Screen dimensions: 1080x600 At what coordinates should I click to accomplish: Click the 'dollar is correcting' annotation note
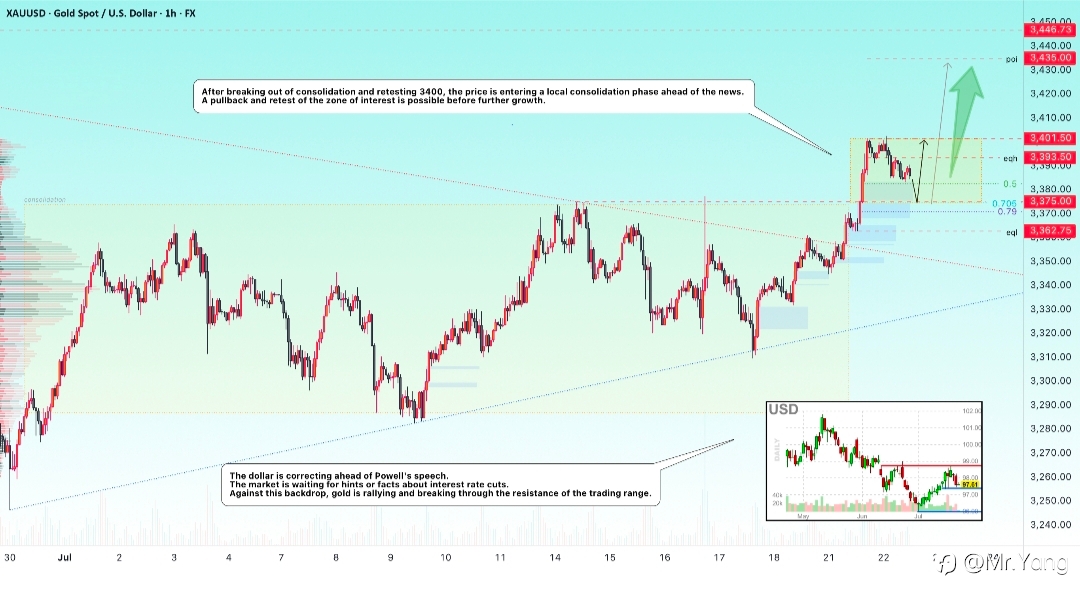coord(441,485)
